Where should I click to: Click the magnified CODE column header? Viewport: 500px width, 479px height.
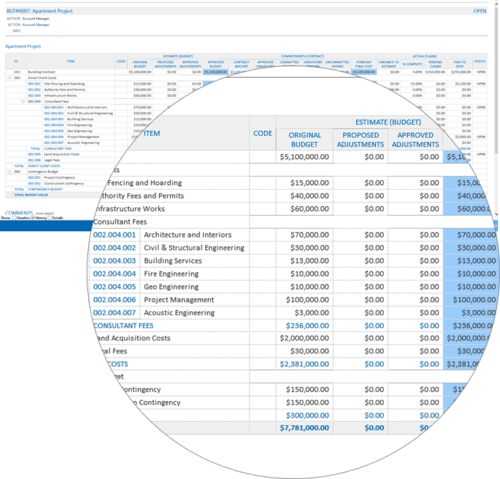(x=263, y=133)
